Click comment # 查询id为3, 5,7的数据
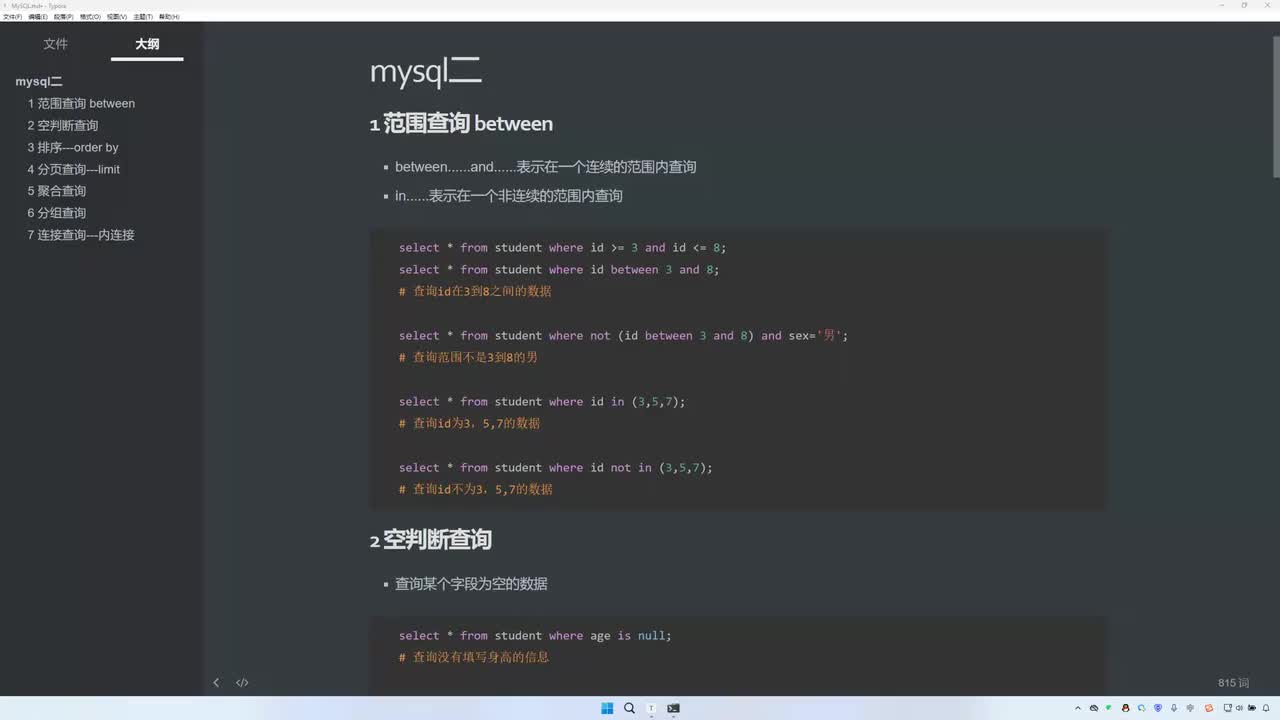This screenshot has height=720, width=1280. pos(469,424)
